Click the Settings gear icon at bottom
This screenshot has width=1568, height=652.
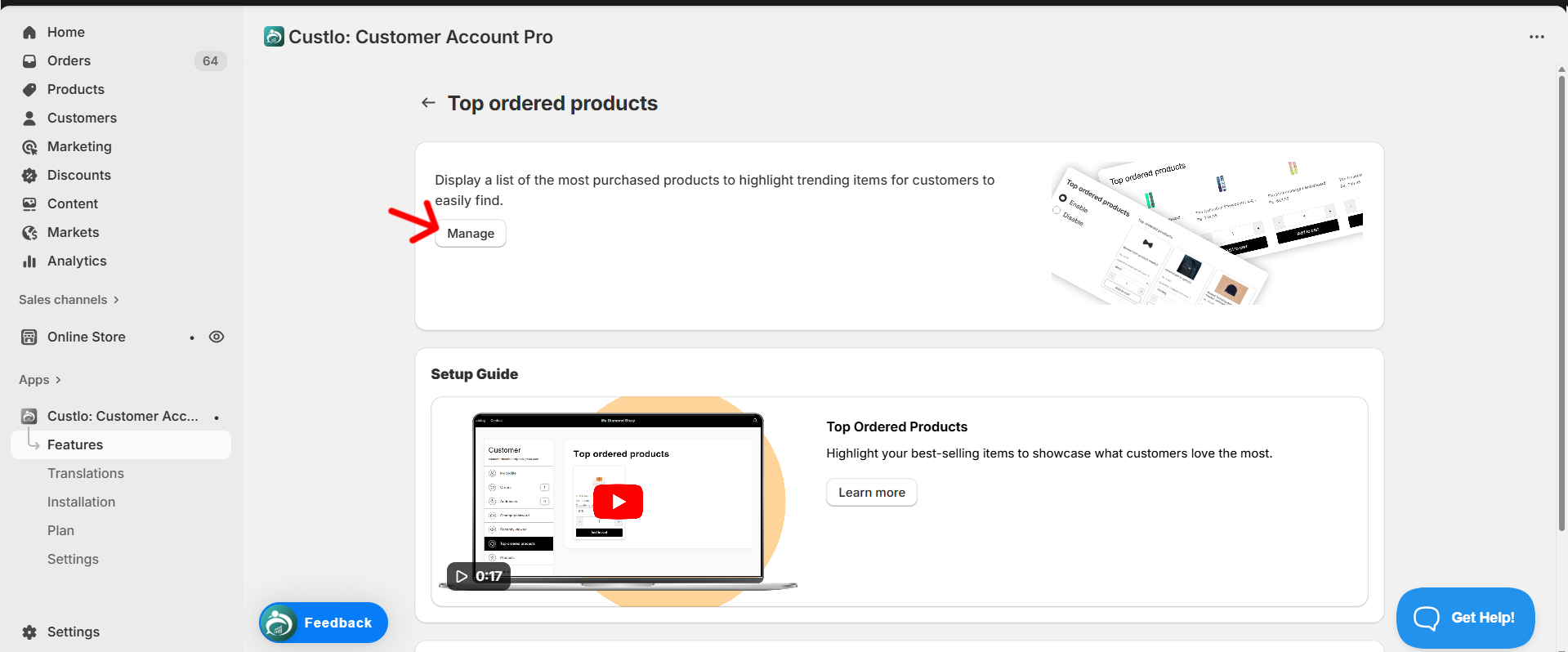coord(29,632)
